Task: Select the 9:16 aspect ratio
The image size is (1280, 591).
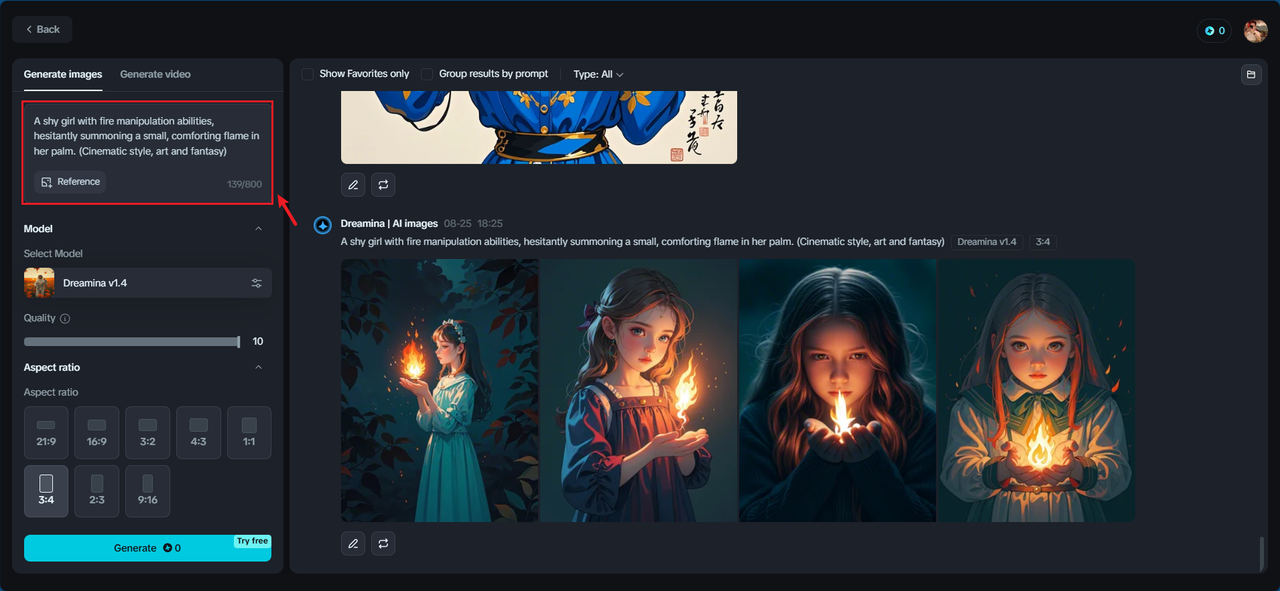Action: [147, 491]
